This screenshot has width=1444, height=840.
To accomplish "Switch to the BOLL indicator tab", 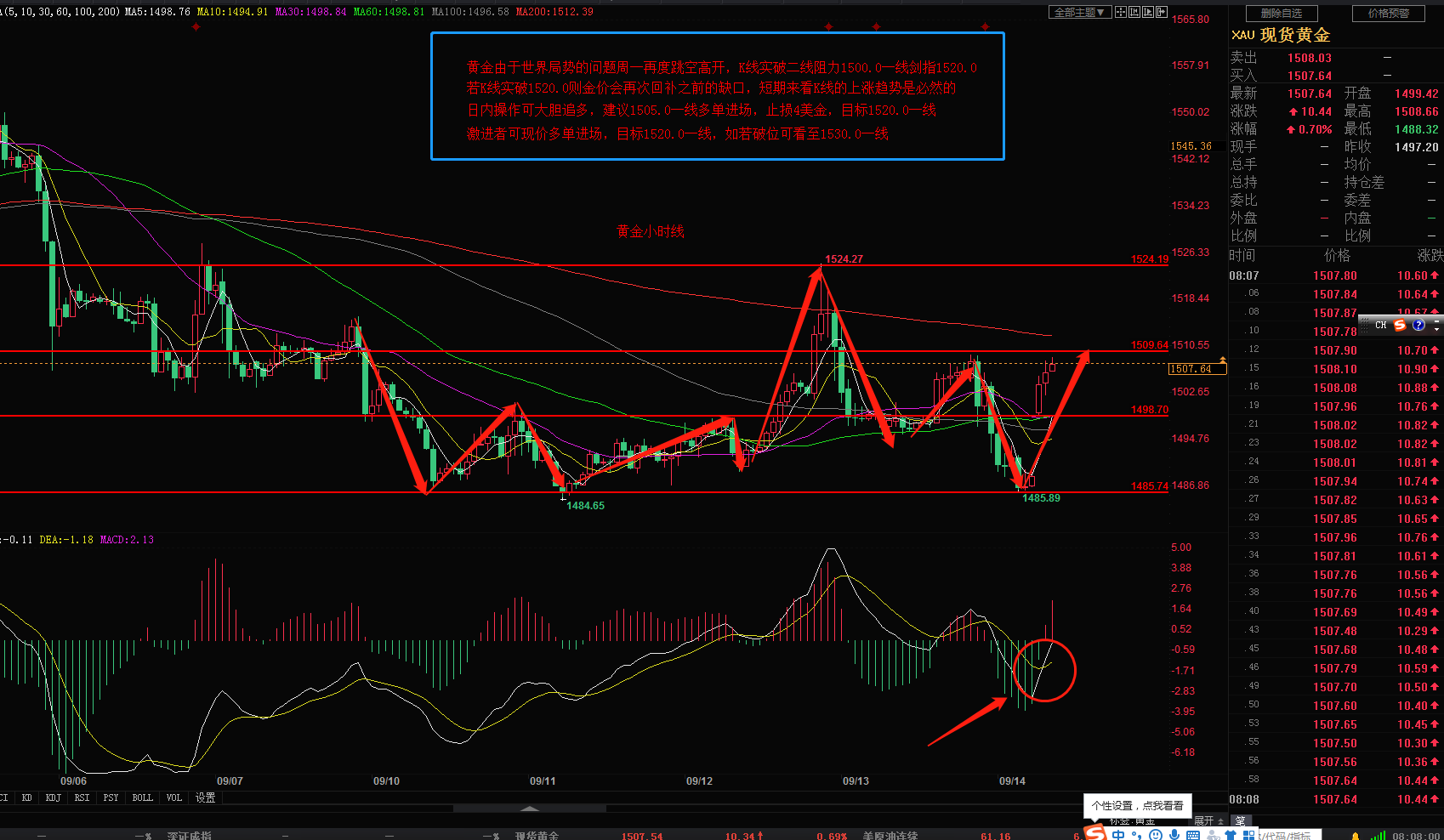I will (x=142, y=797).
